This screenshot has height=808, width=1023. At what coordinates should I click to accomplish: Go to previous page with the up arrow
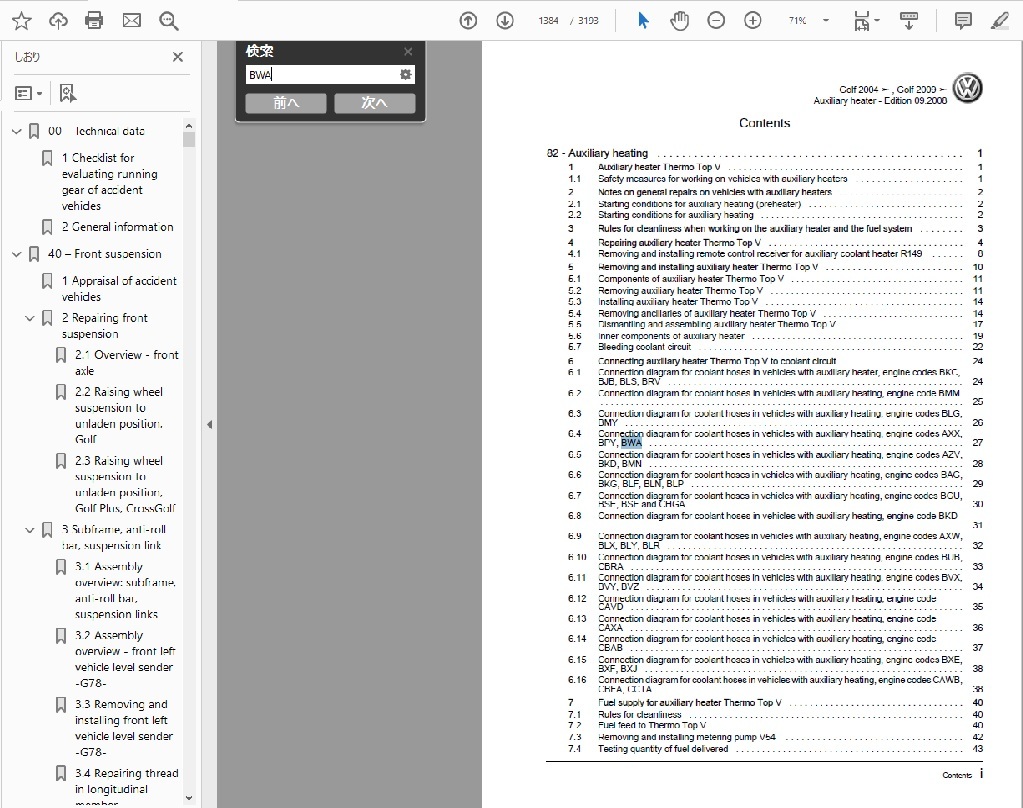click(x=468, y=21)
